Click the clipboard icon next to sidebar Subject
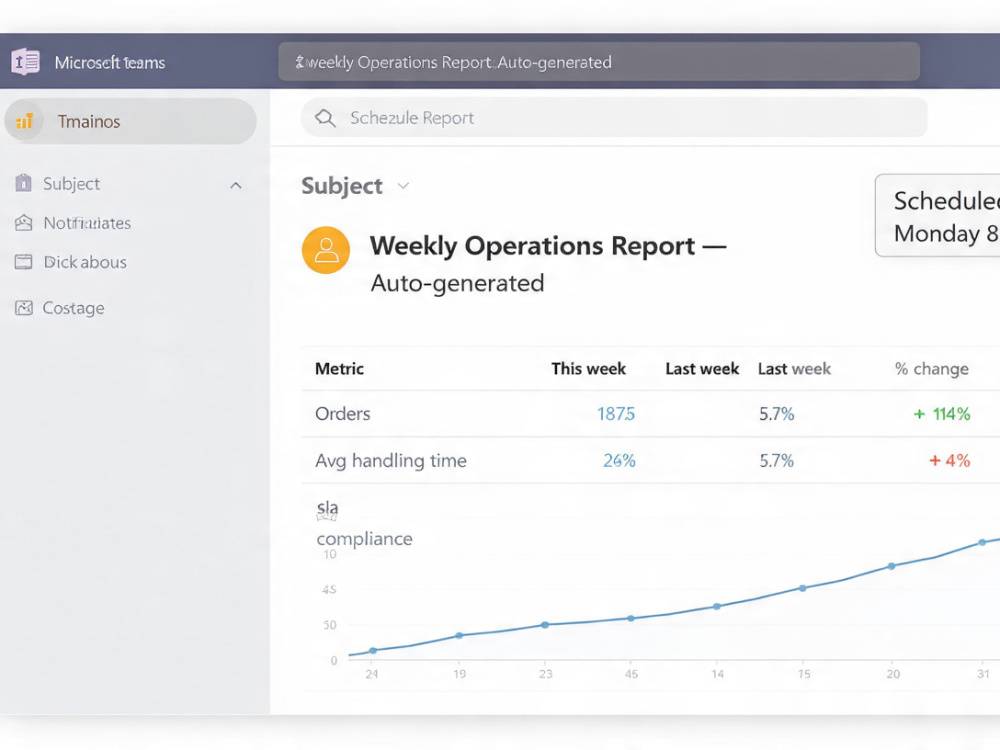 pos(24,183)
